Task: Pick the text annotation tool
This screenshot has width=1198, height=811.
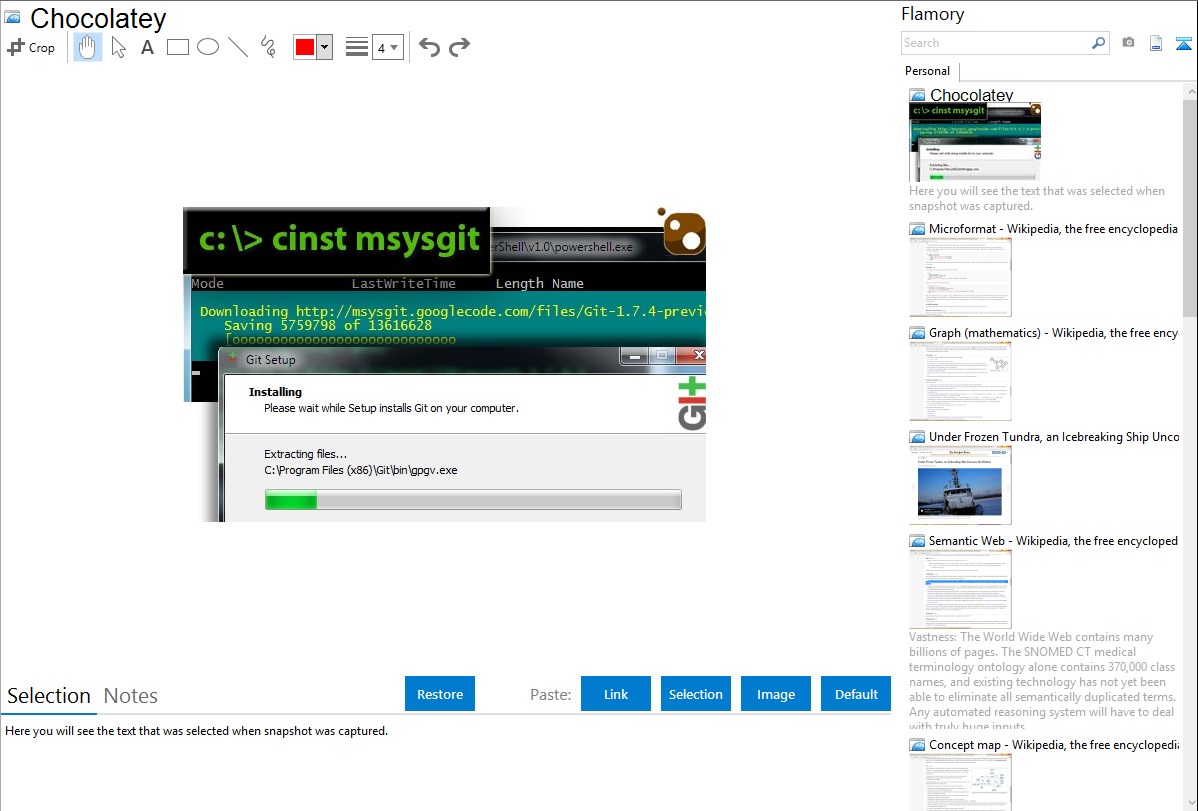Action: 147,47
